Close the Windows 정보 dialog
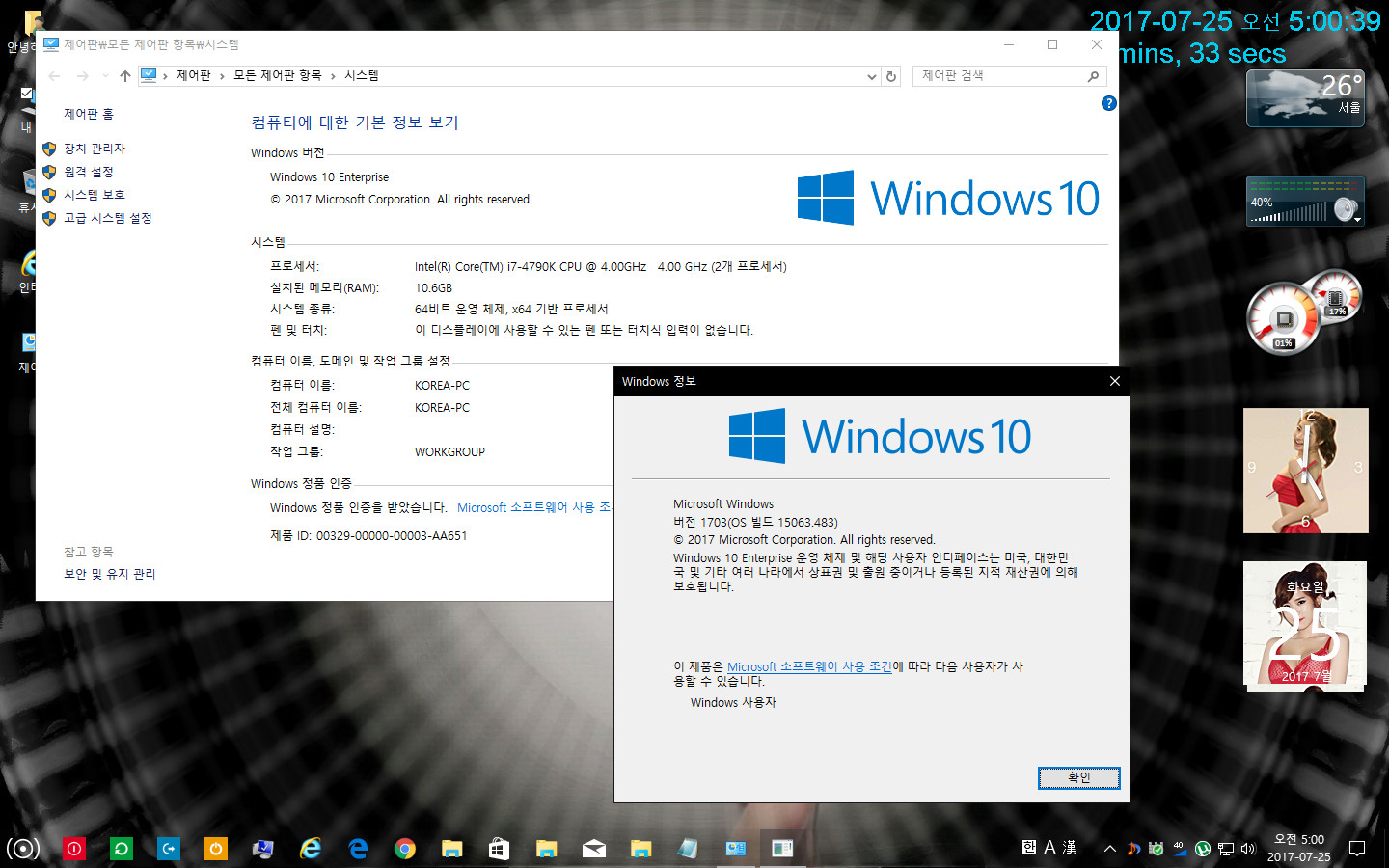The height and width of the screenshot is (868, 1389). point(1114,381)
